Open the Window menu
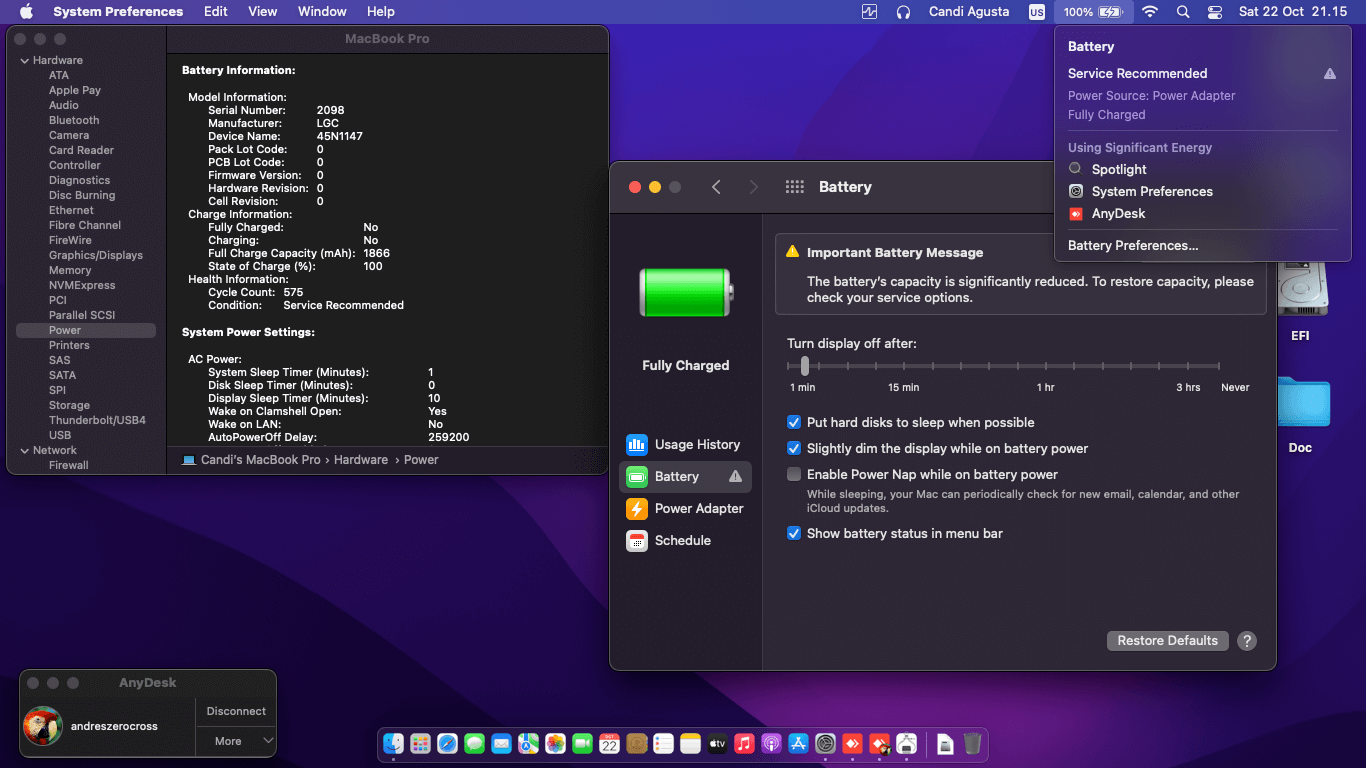This screenshot has width=1366, height=768. coord(322,12)
